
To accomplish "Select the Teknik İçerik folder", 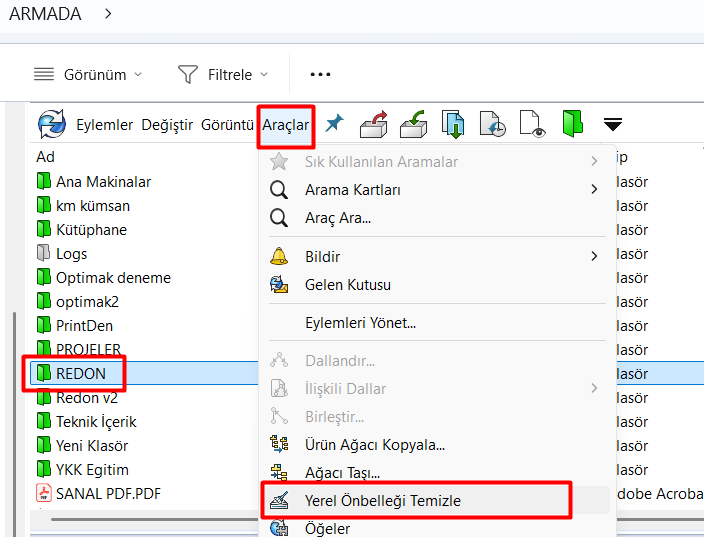I will point(96,422).
